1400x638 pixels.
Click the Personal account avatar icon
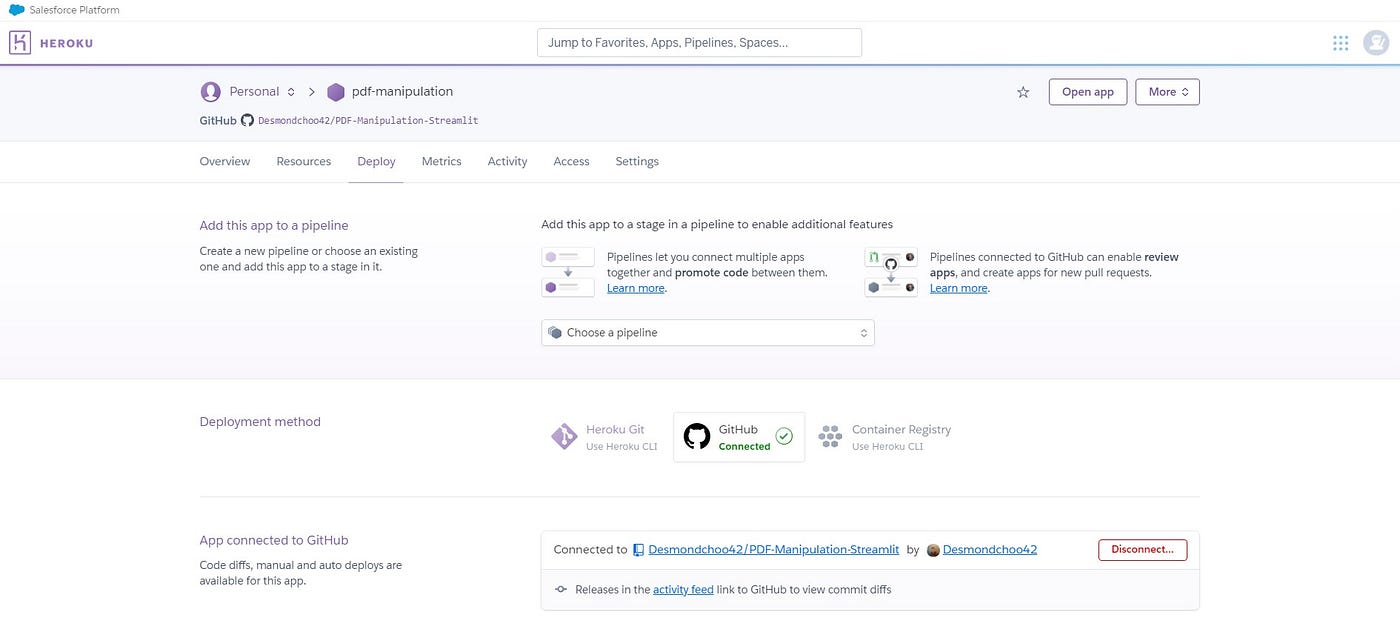point(211,92)
